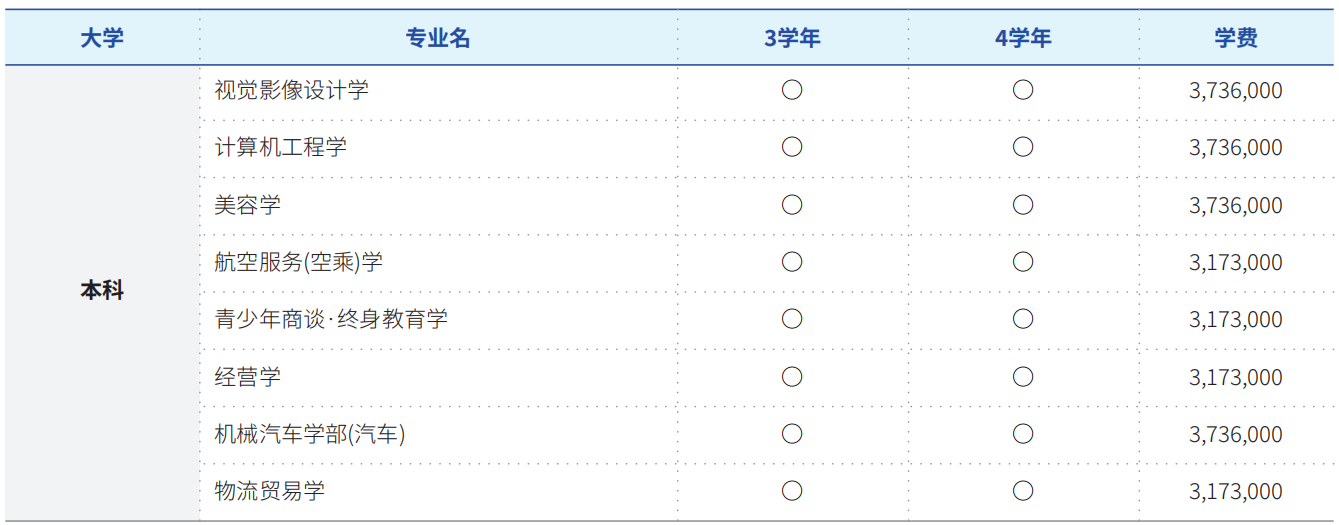
Task: Click the 学费 column header
Action: click(1236, 38)
